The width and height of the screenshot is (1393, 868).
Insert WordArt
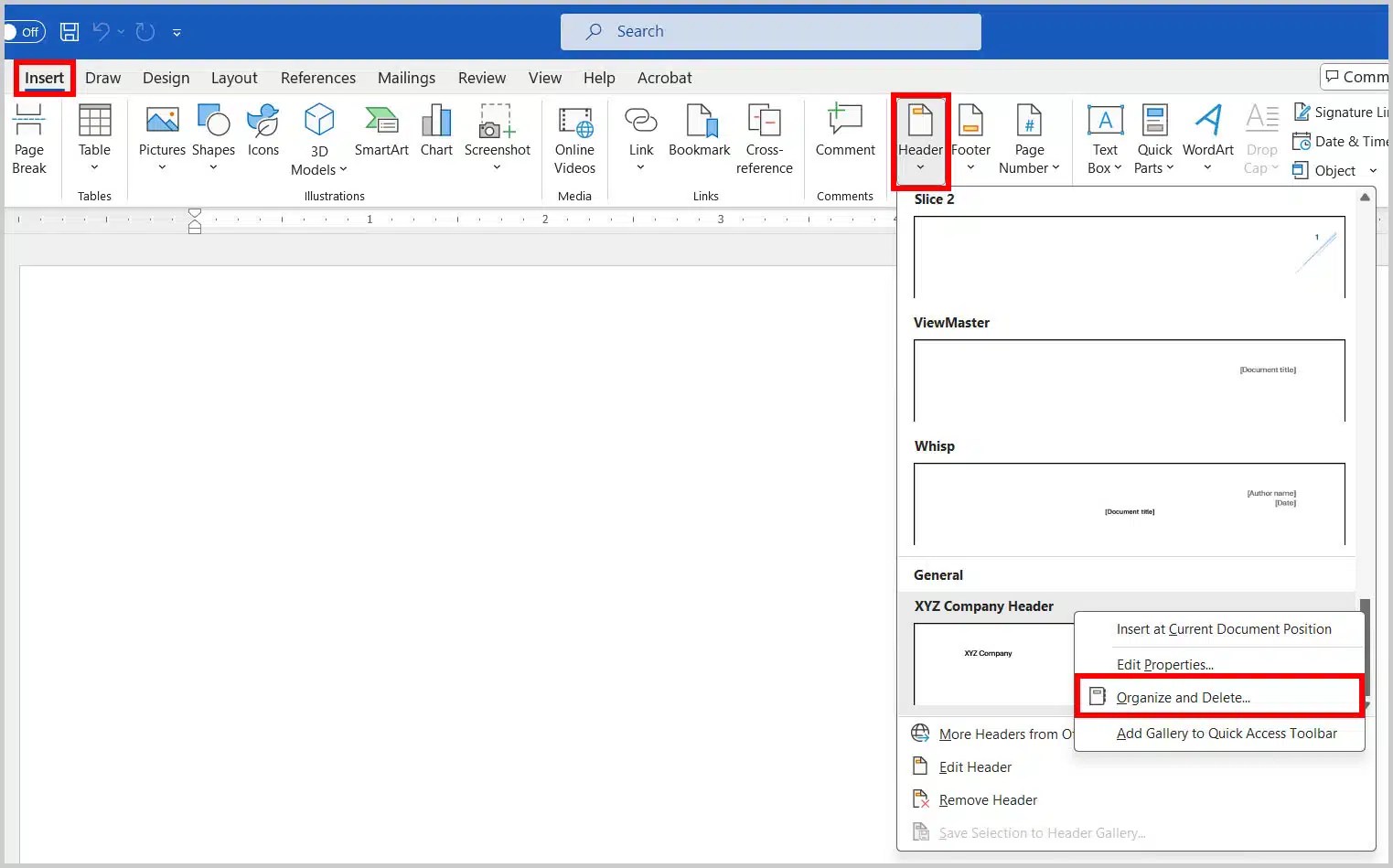click(1207, 139)
